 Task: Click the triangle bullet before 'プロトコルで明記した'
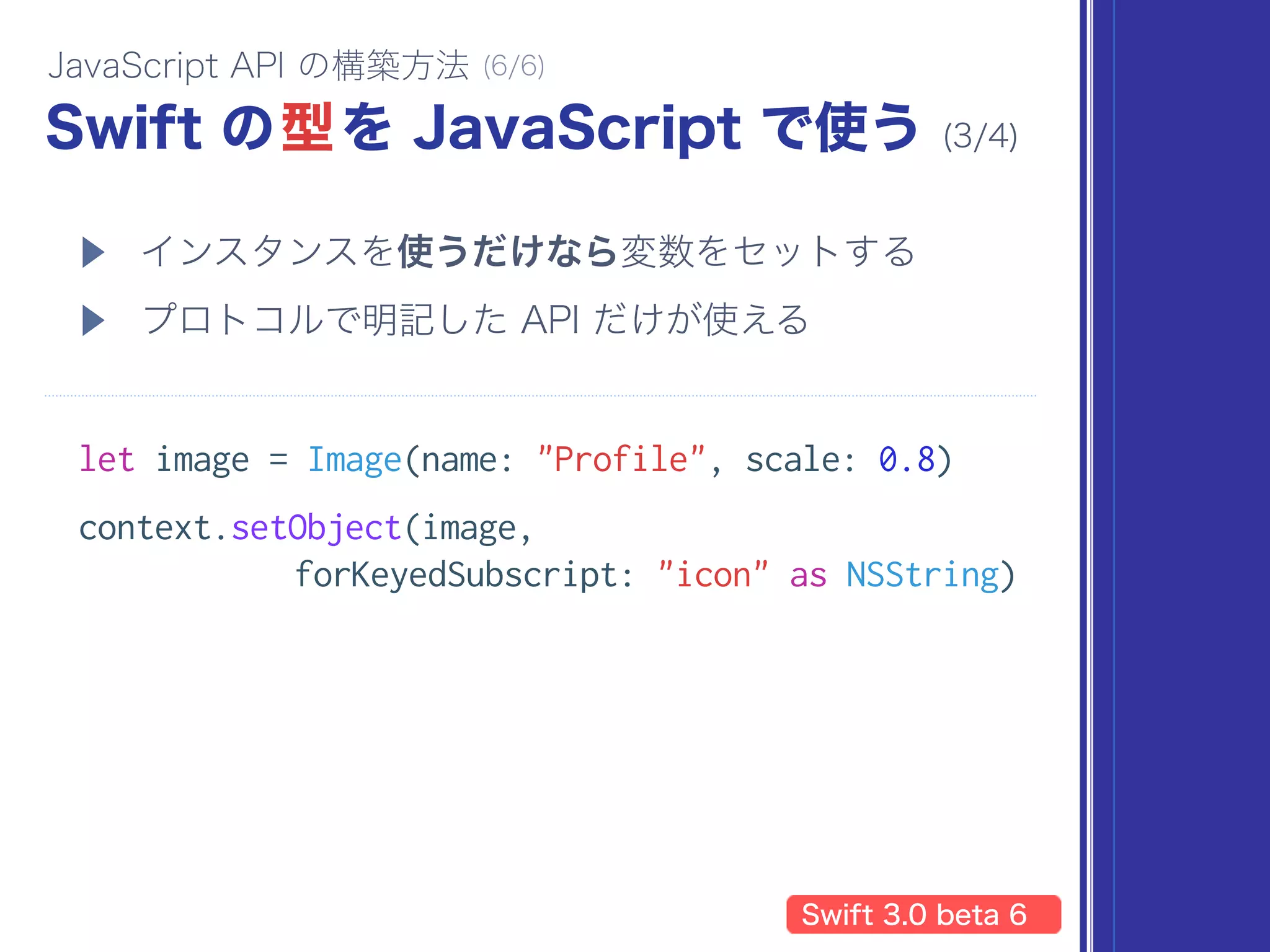point(93,320)
